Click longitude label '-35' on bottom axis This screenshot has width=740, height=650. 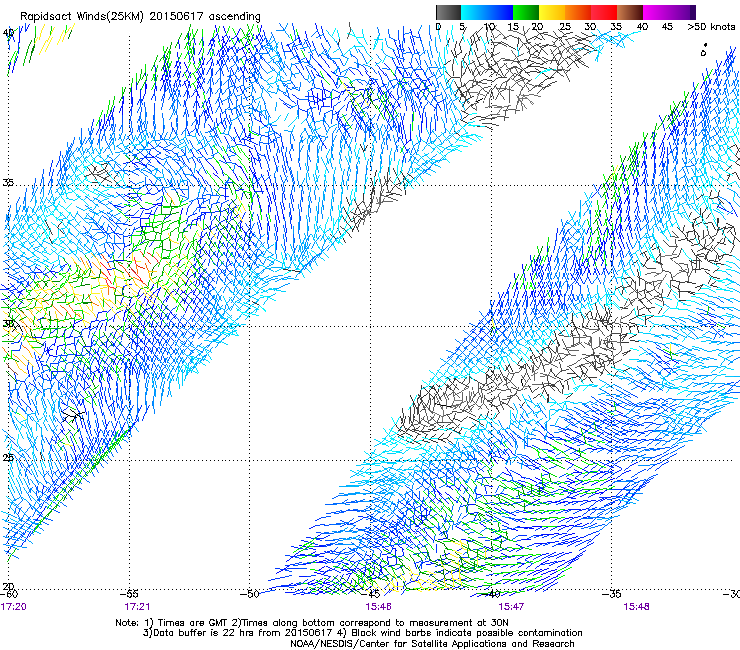tap(611, 594)
